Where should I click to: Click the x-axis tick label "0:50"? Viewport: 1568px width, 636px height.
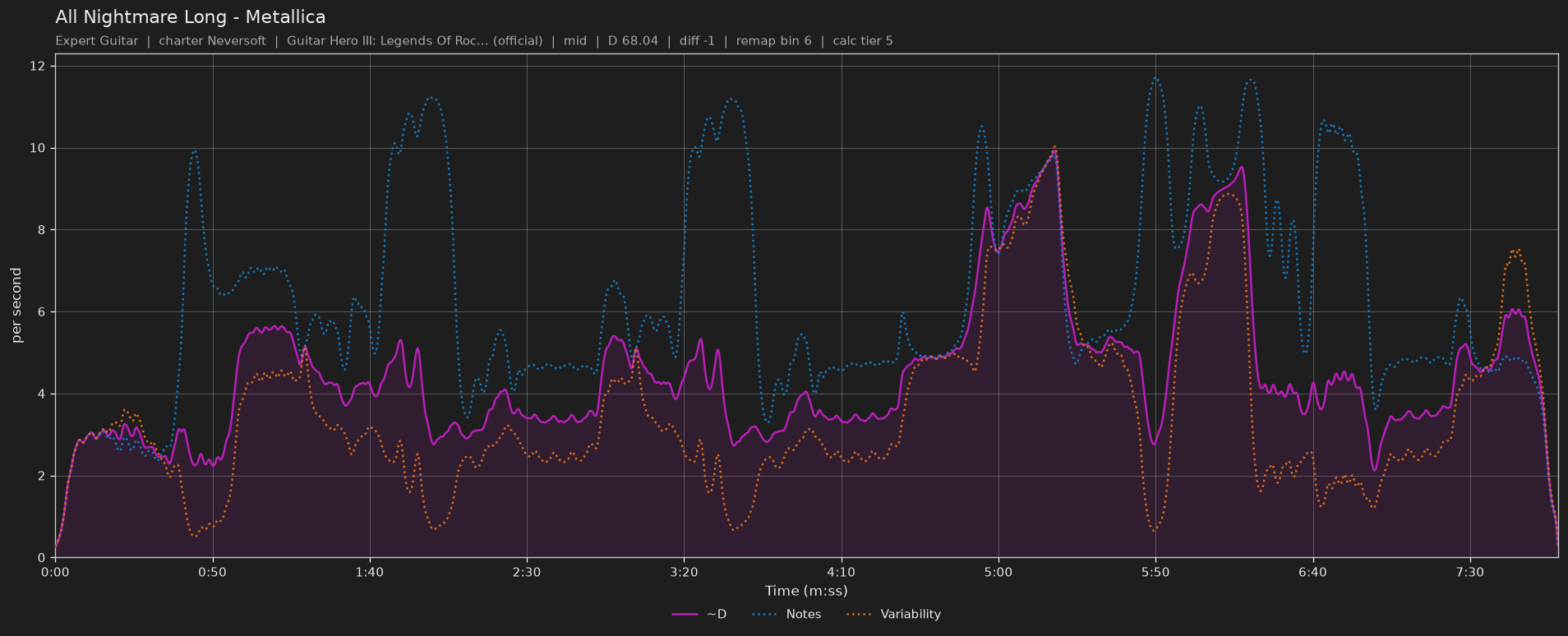tap(212, 572)
